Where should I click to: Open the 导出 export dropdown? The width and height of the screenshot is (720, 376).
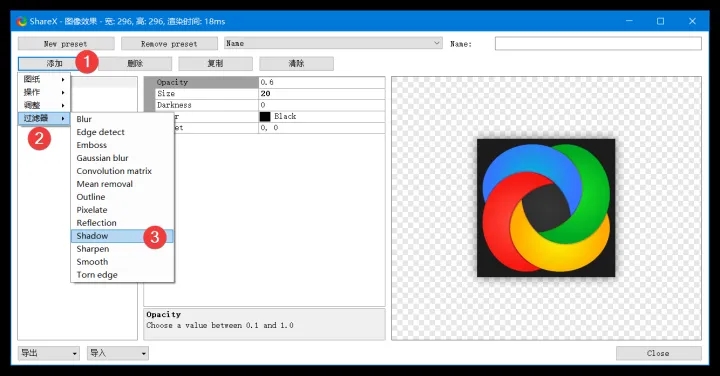pos(49,353)
